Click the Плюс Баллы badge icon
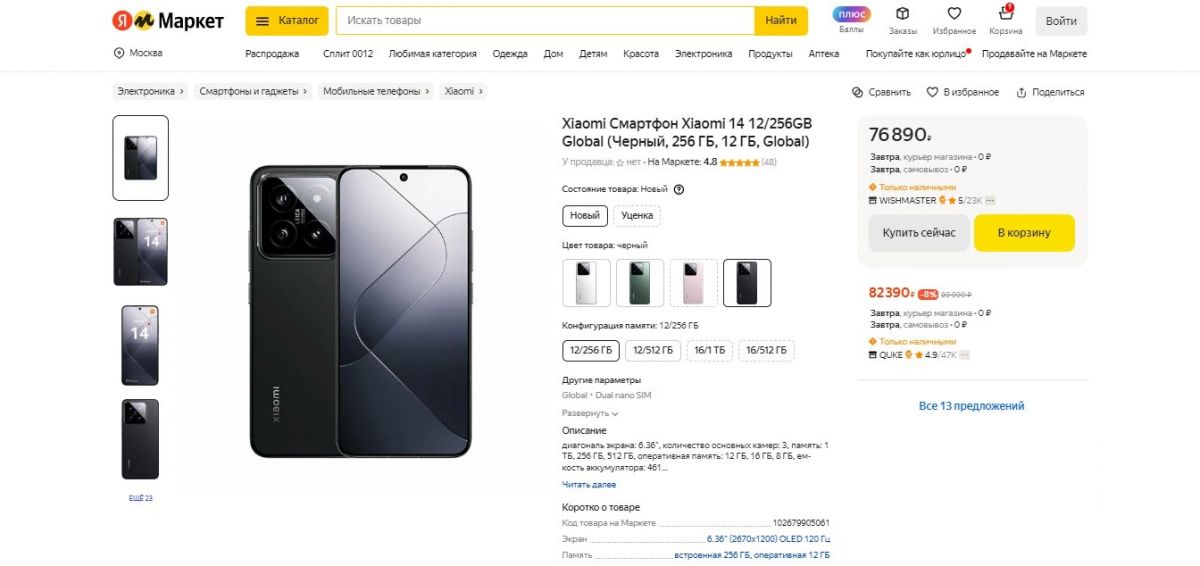 pyautogui.click(x=851, y=14)
